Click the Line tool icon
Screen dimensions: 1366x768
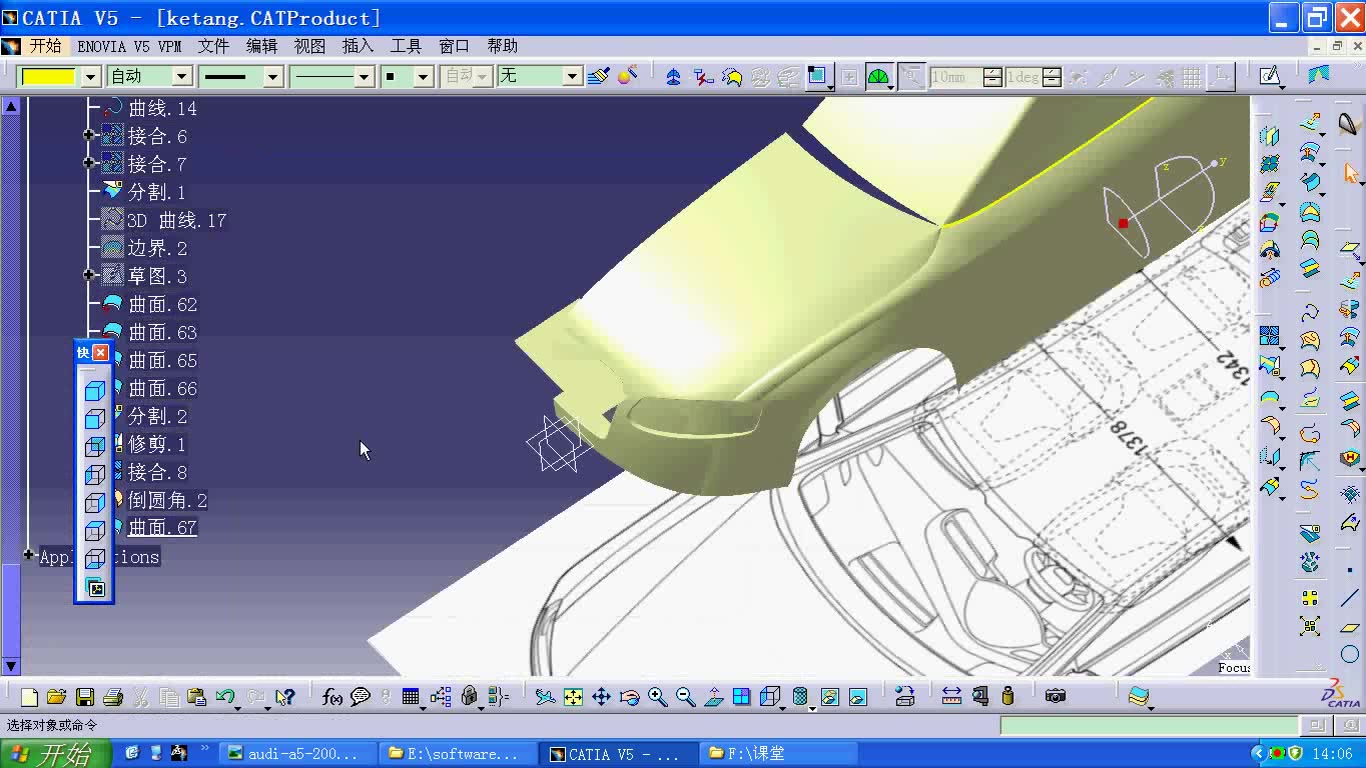click(1350, 599)
